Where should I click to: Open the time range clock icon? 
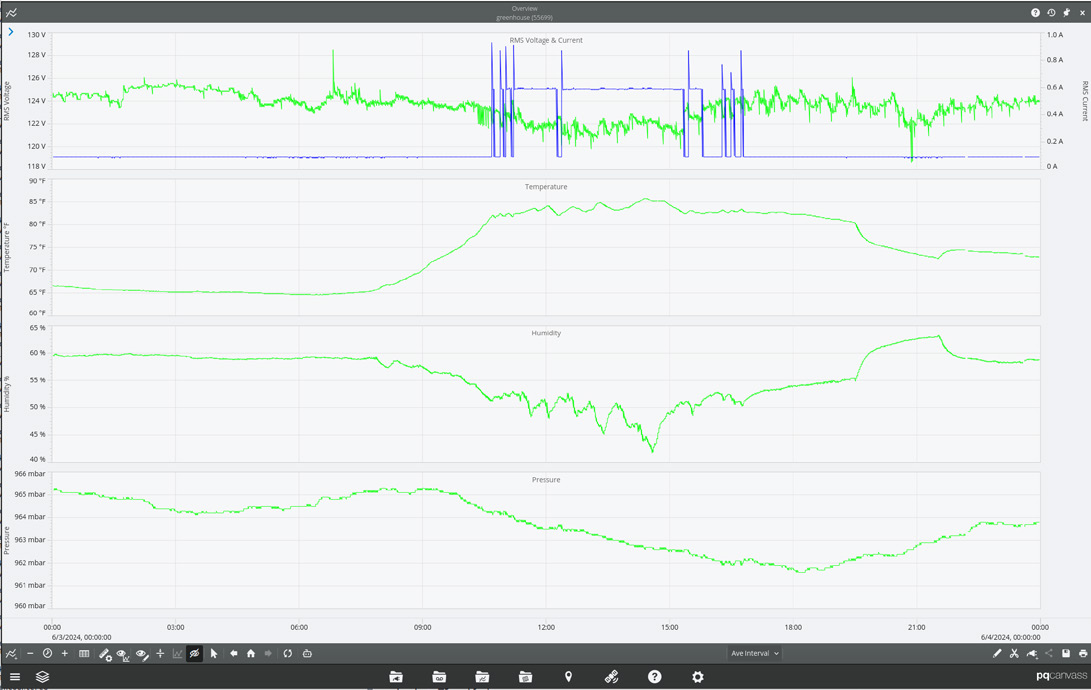tap(47, 654)
